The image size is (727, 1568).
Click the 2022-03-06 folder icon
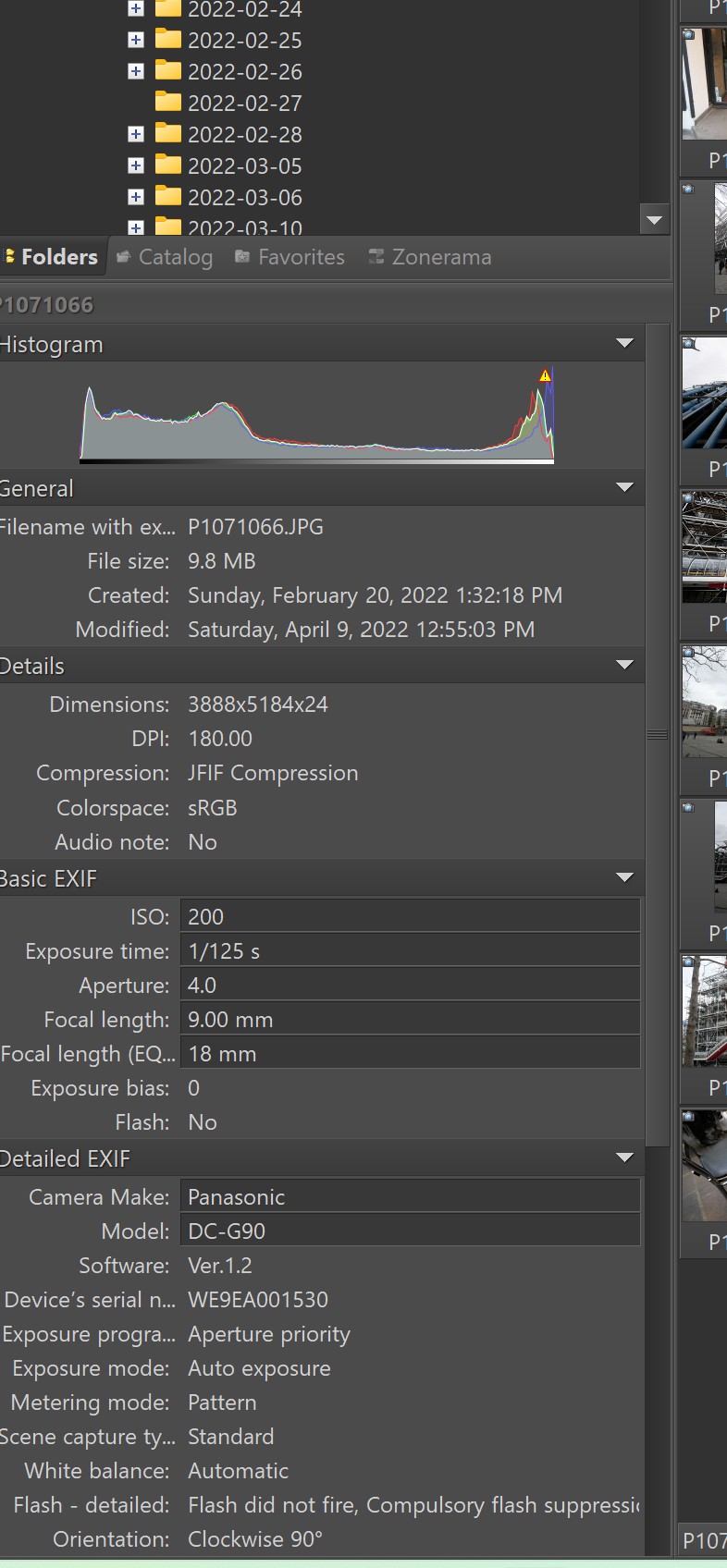(x=168, y=196)
